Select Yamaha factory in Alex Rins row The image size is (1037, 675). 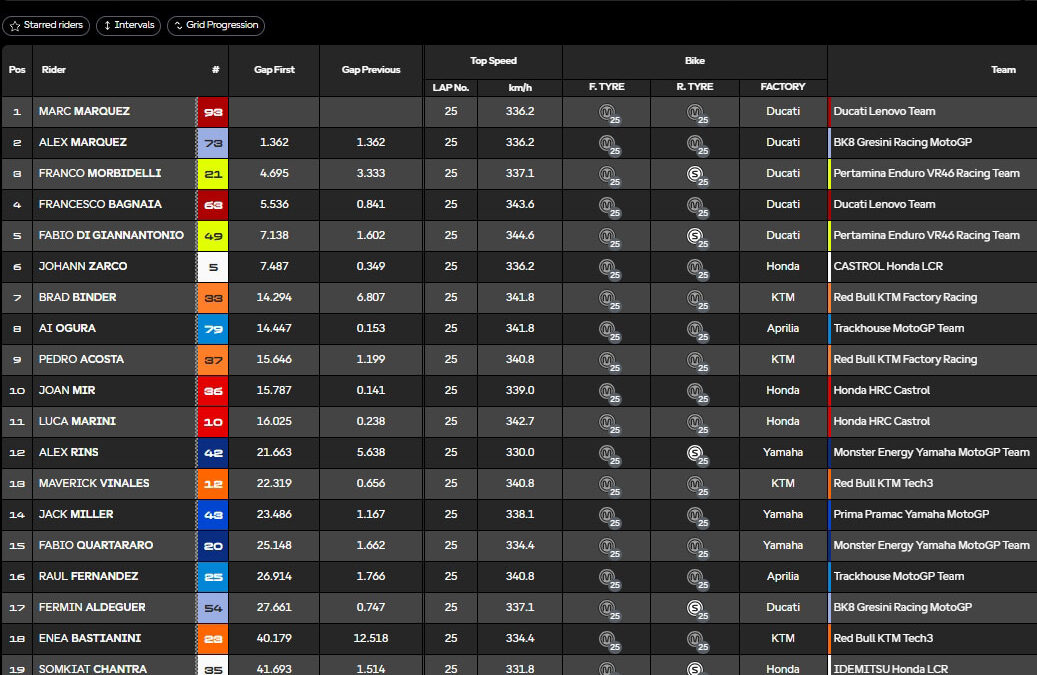click(783, 452)
